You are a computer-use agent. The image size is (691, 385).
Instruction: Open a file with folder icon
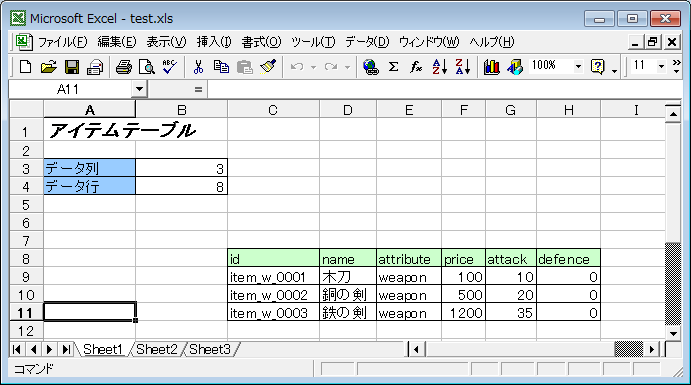pyautogui.click(x=48, y=67)
